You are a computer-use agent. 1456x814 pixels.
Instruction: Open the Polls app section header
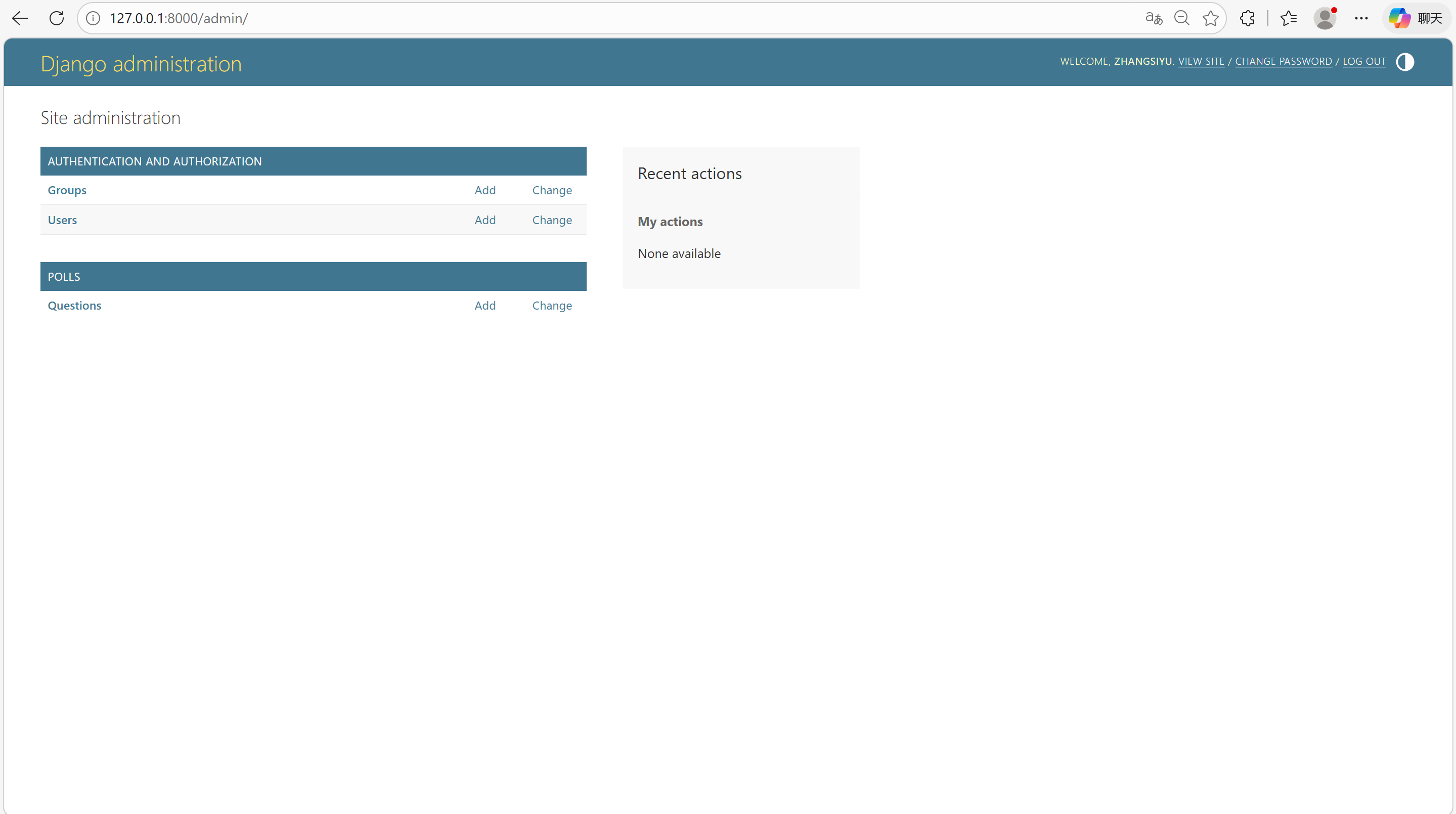coord(64,276)
